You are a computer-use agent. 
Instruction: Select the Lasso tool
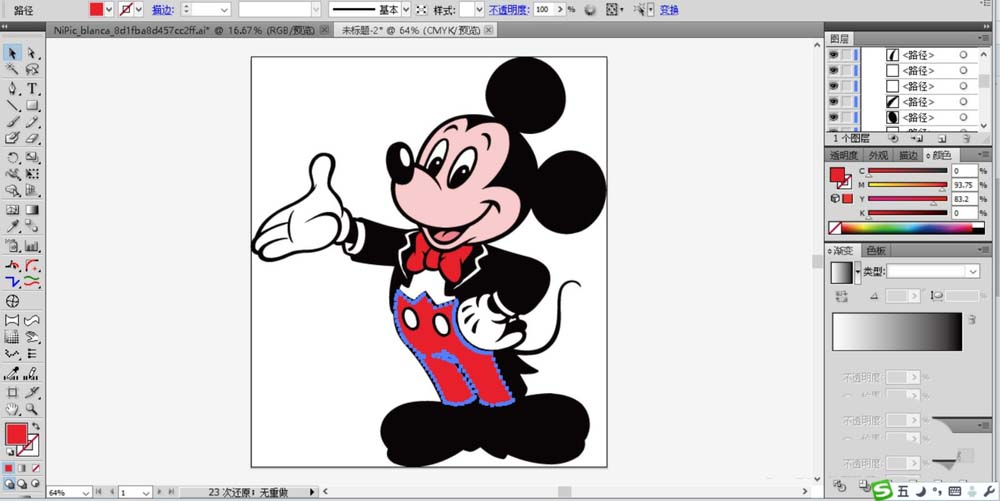(32, 69)
